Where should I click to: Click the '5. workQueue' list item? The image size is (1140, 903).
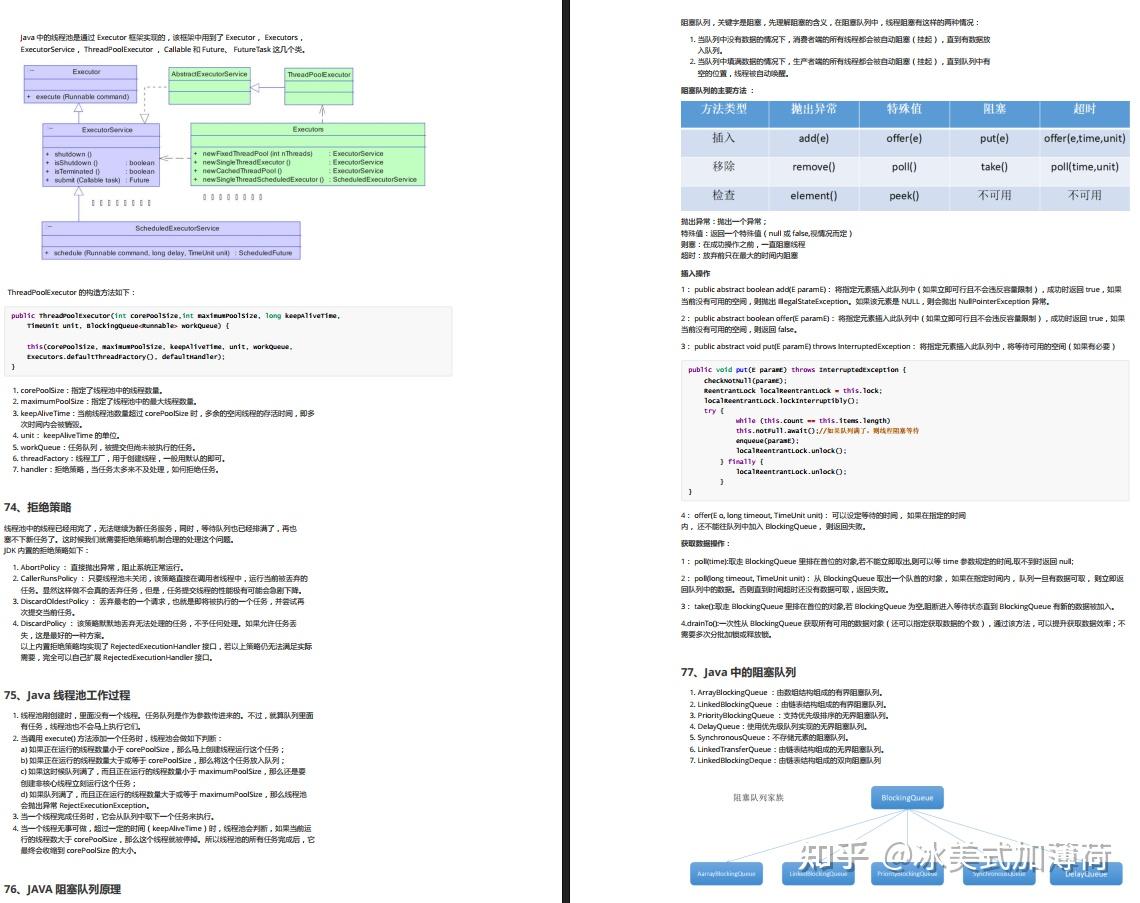click(103, 447)
